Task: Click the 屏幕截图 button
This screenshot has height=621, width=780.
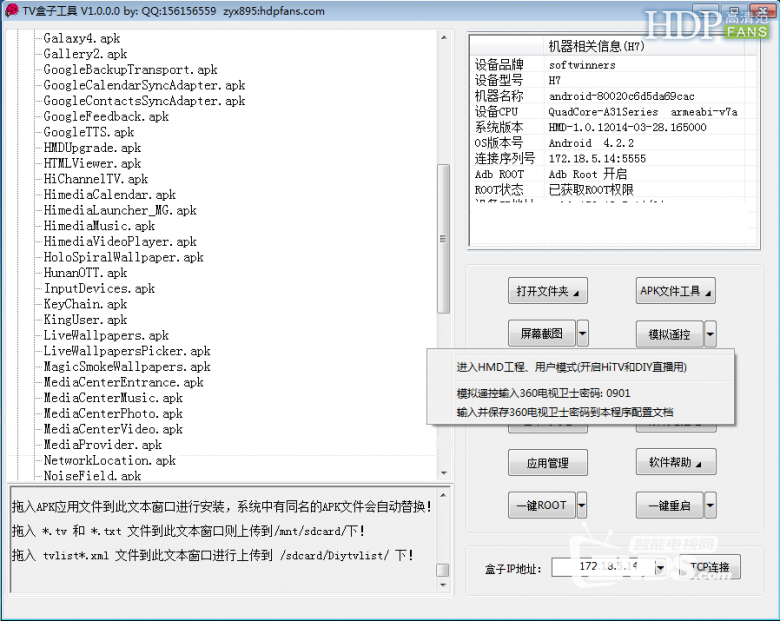Action: pyautogui.click(x=542, y=333)
